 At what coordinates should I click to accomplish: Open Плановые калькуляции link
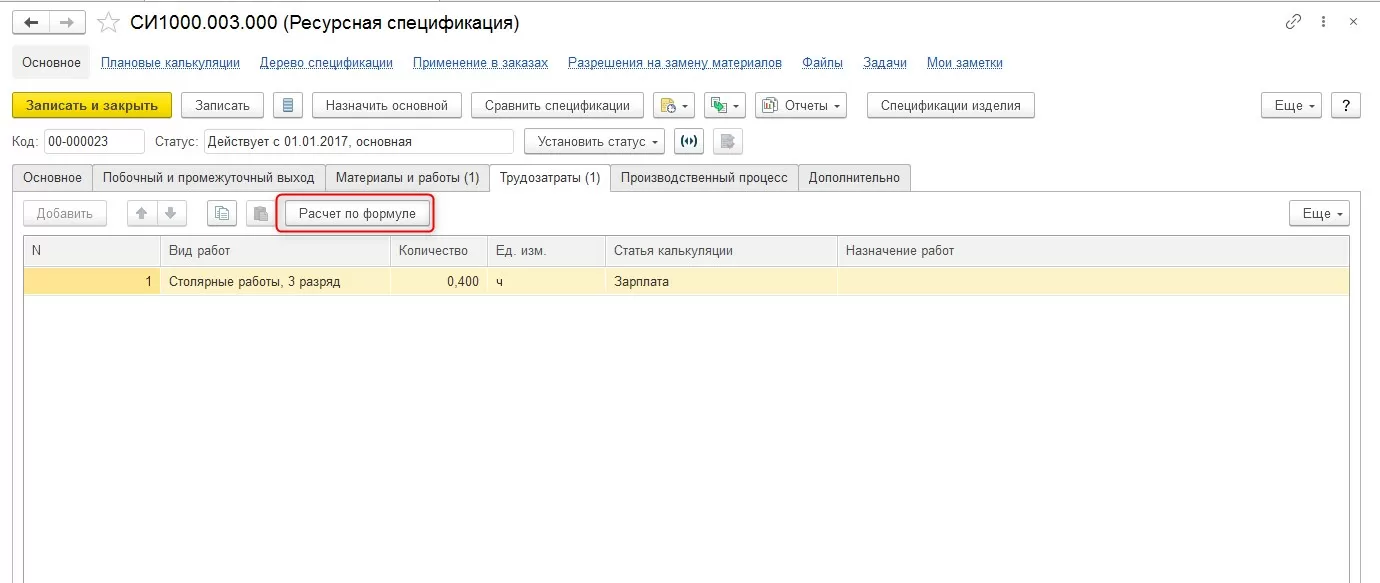[x=171, y=62]
